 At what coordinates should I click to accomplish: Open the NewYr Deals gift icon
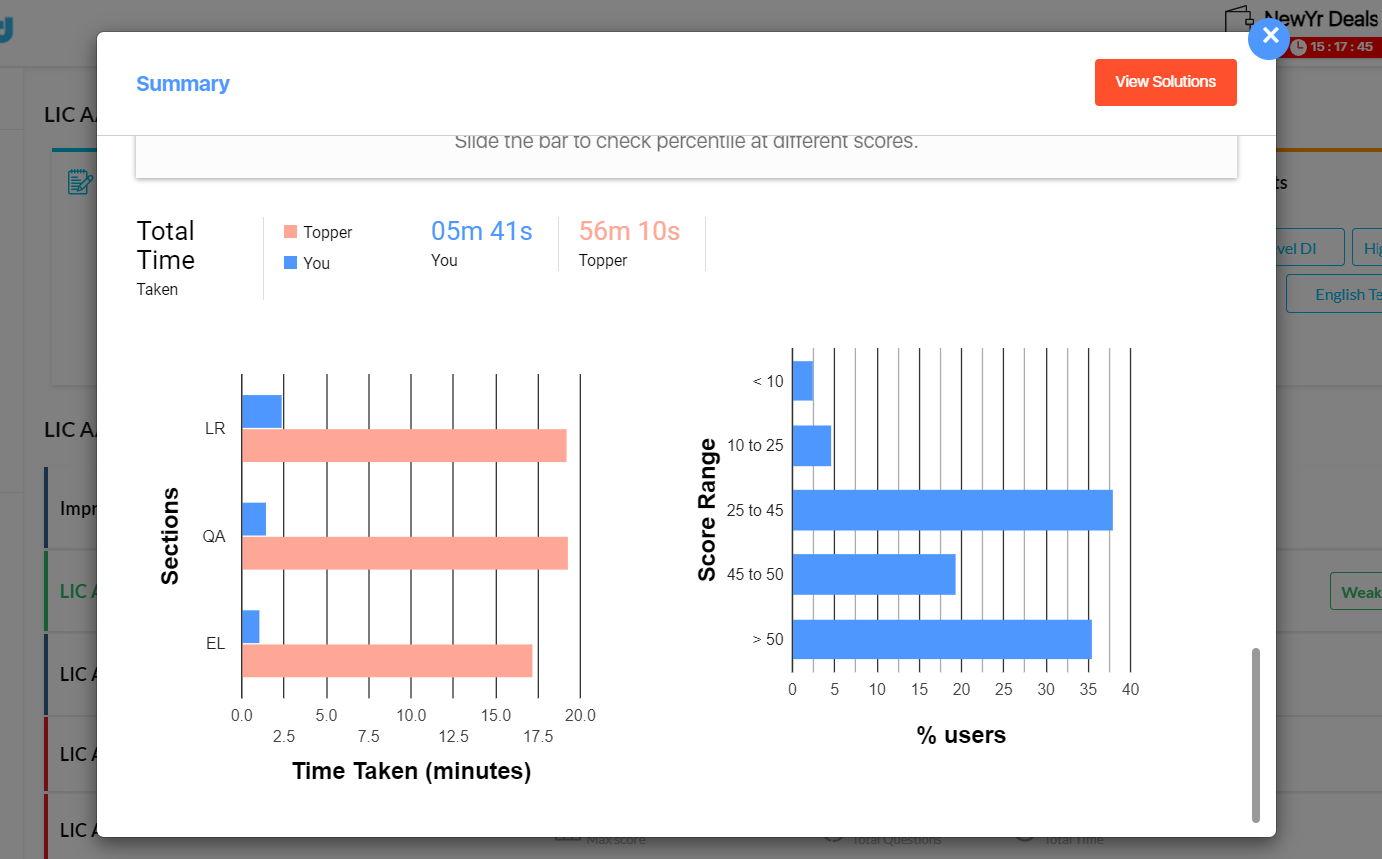[1240, 19]
